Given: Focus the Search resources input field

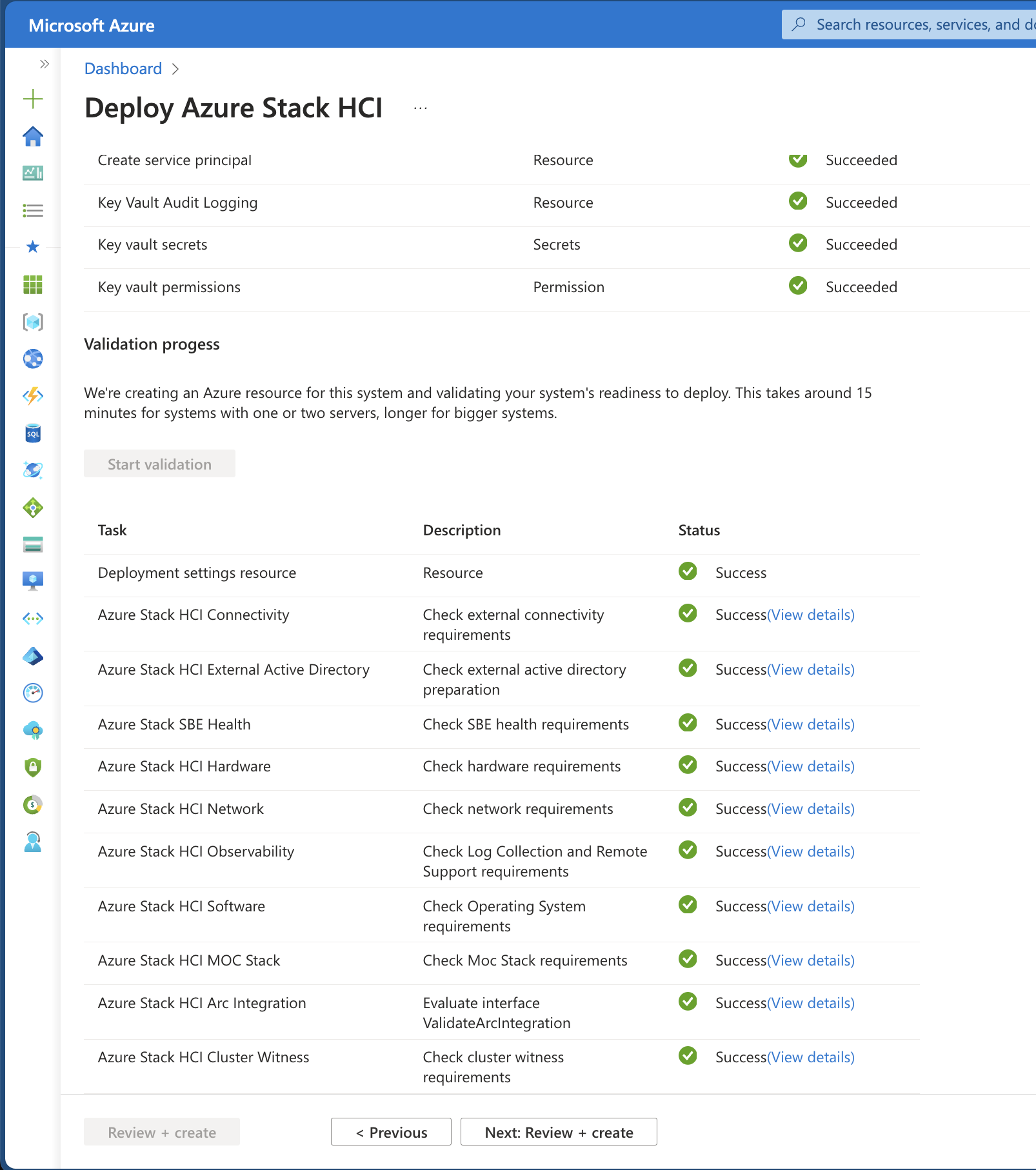Looking at the screenshot, I should point(909,25).
